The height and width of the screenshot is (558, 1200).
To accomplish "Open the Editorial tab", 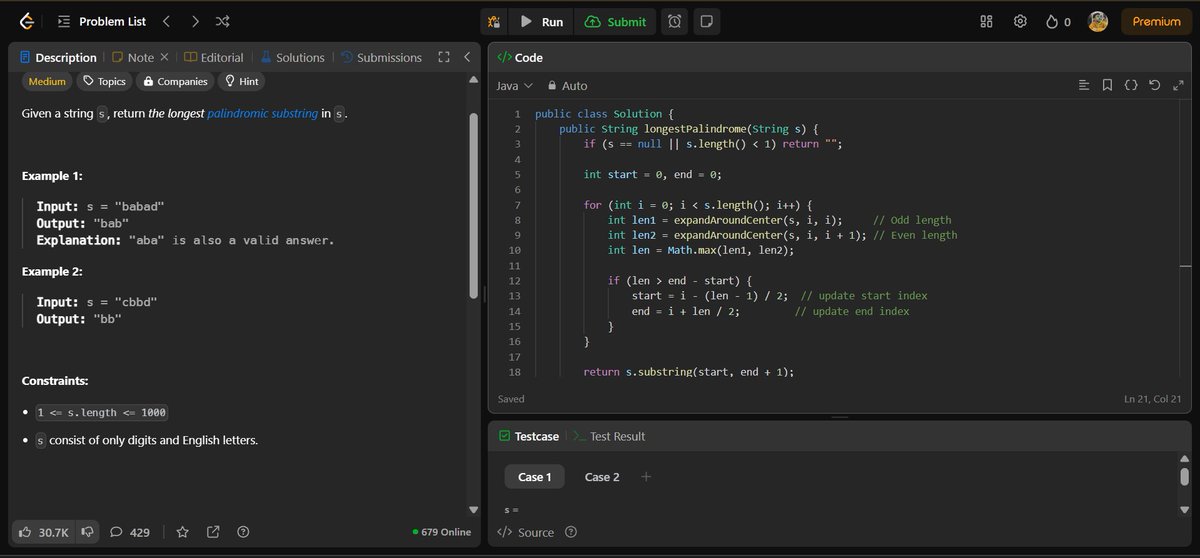I will coord(214,57).
